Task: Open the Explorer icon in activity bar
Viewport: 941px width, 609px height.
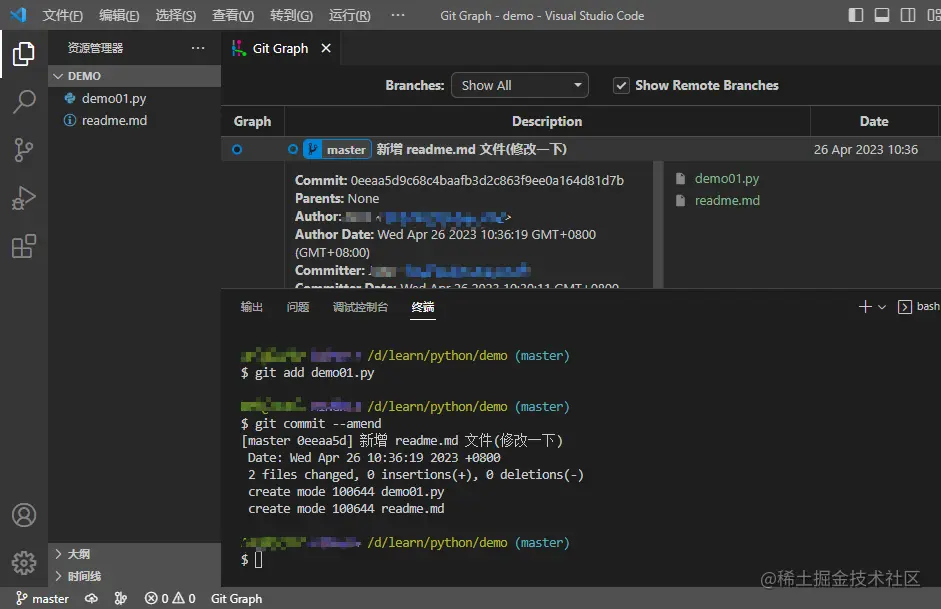Action: pyautogui.click(x=24, y=54)
